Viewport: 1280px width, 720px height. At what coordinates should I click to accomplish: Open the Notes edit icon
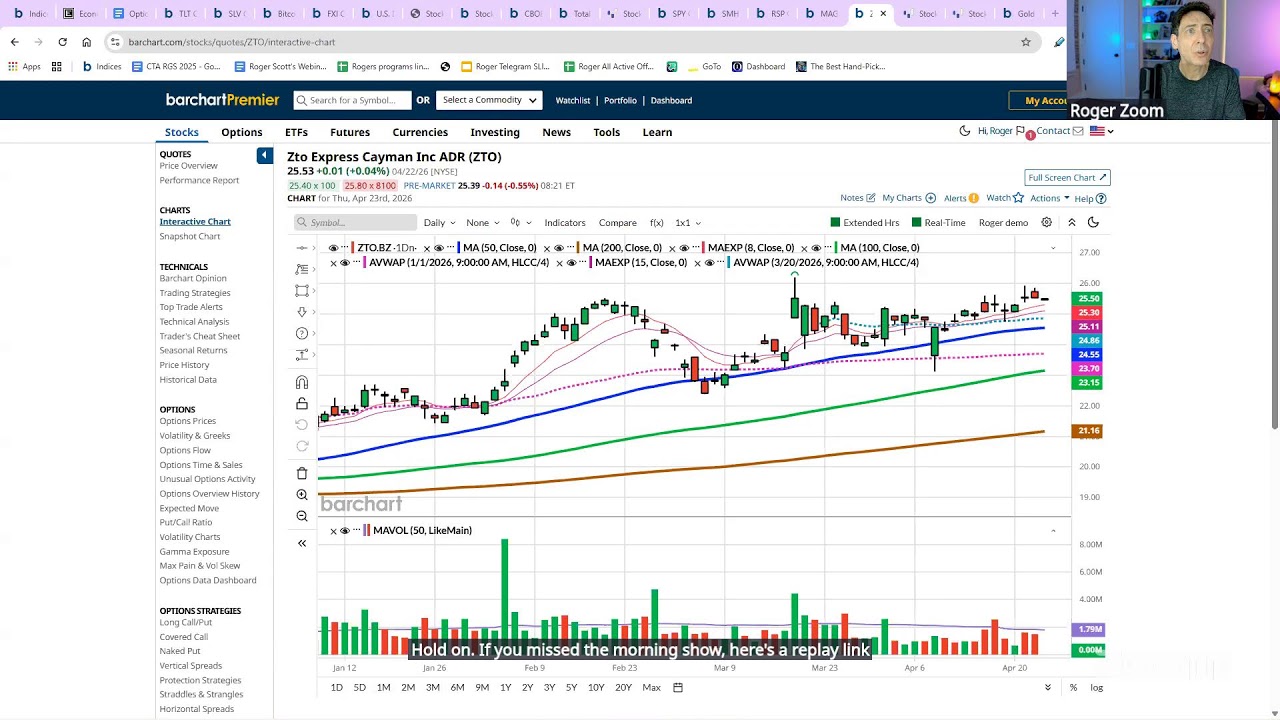[870, 198]
